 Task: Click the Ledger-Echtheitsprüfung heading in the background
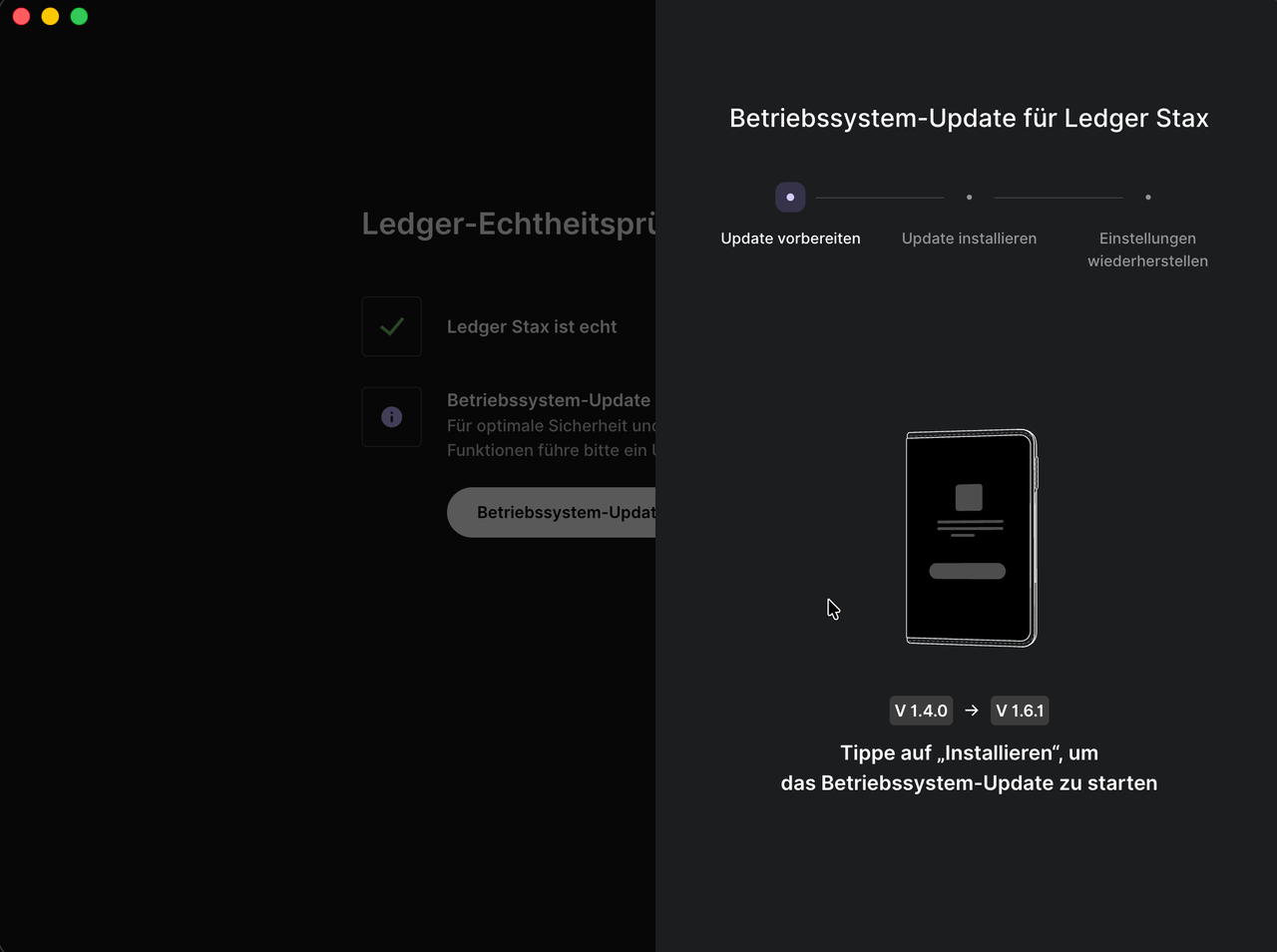point(508,224)
